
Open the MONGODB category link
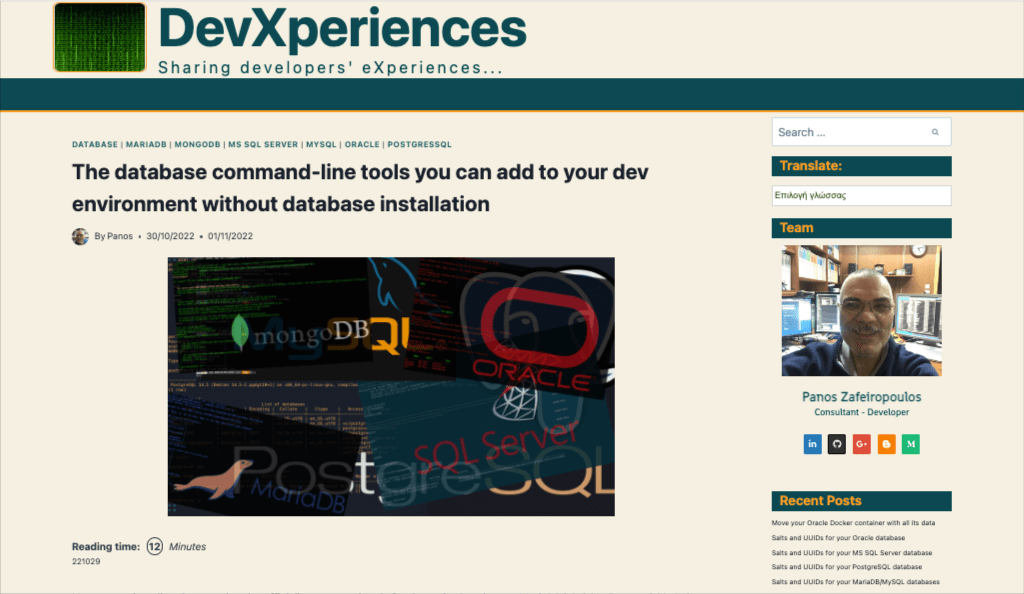197,144
